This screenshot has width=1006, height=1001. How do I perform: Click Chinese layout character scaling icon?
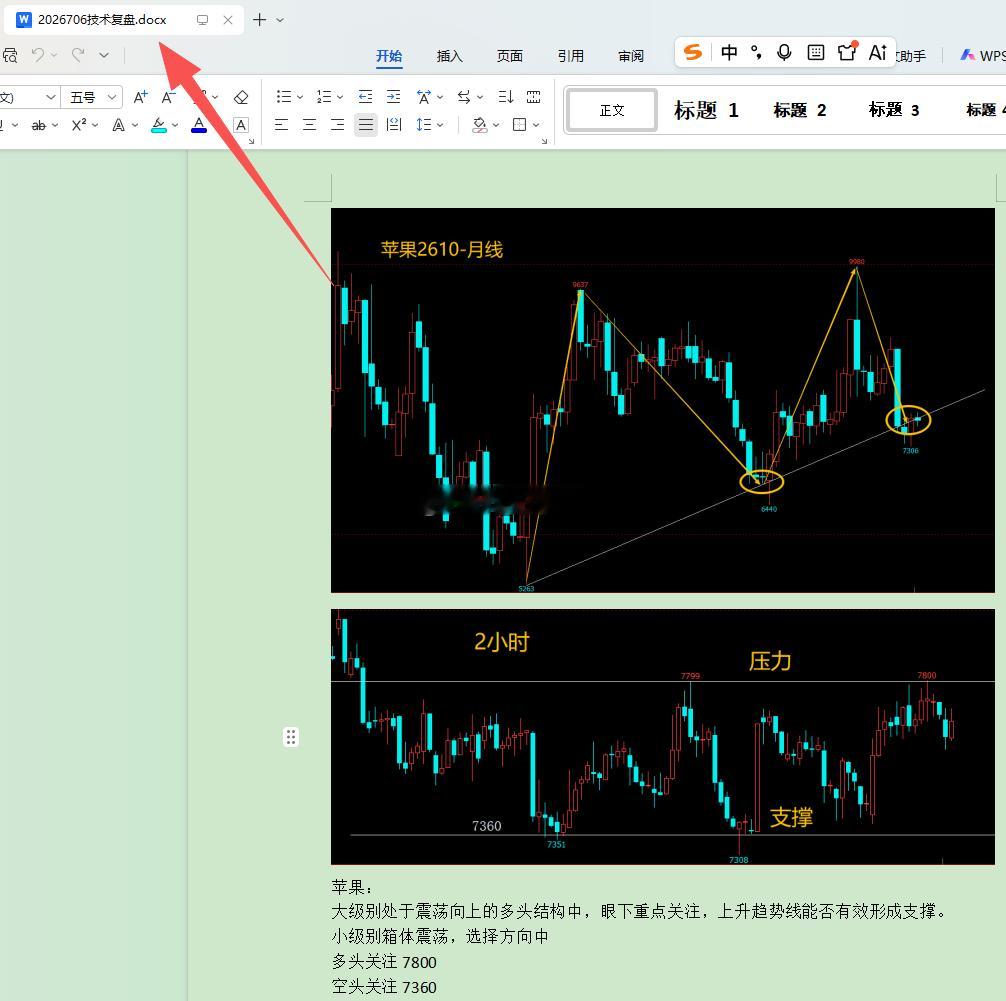(x=423, y=97)
